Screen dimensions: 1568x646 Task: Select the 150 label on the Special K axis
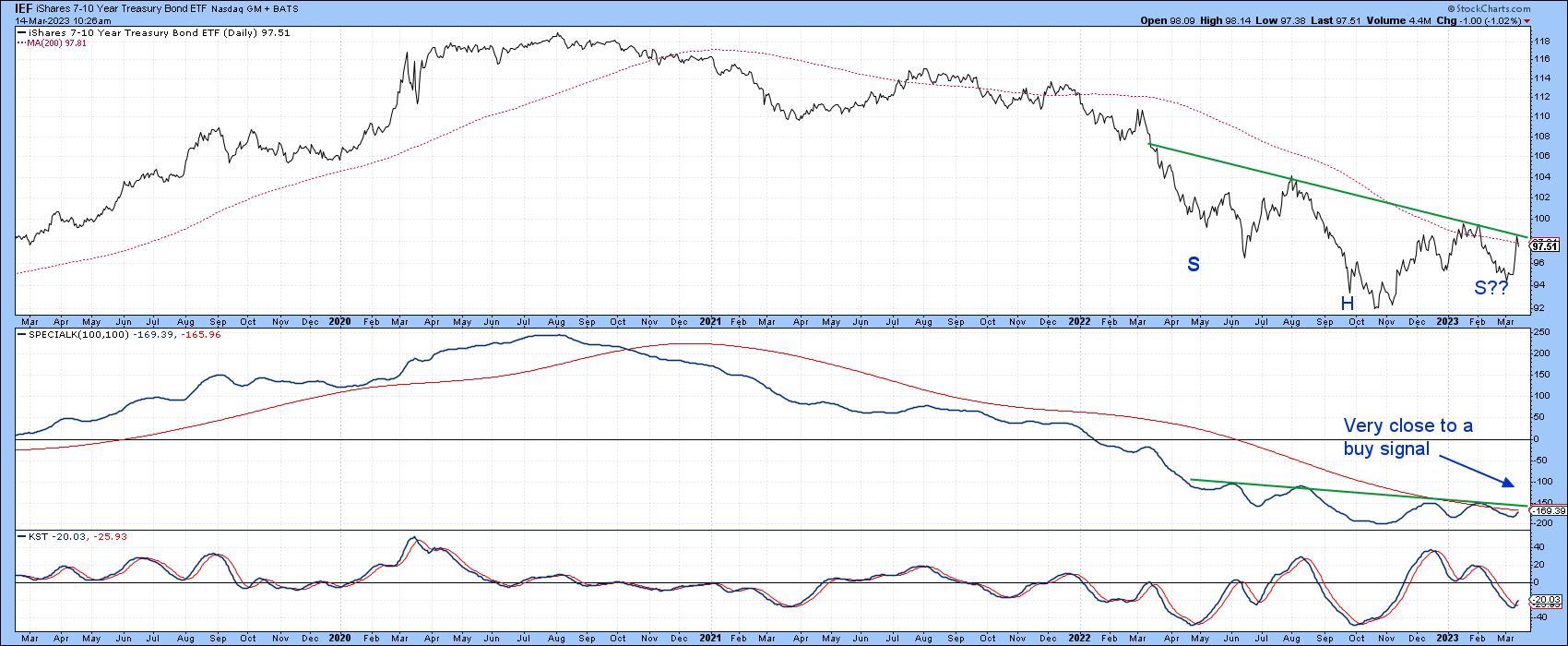(1540, 375)
